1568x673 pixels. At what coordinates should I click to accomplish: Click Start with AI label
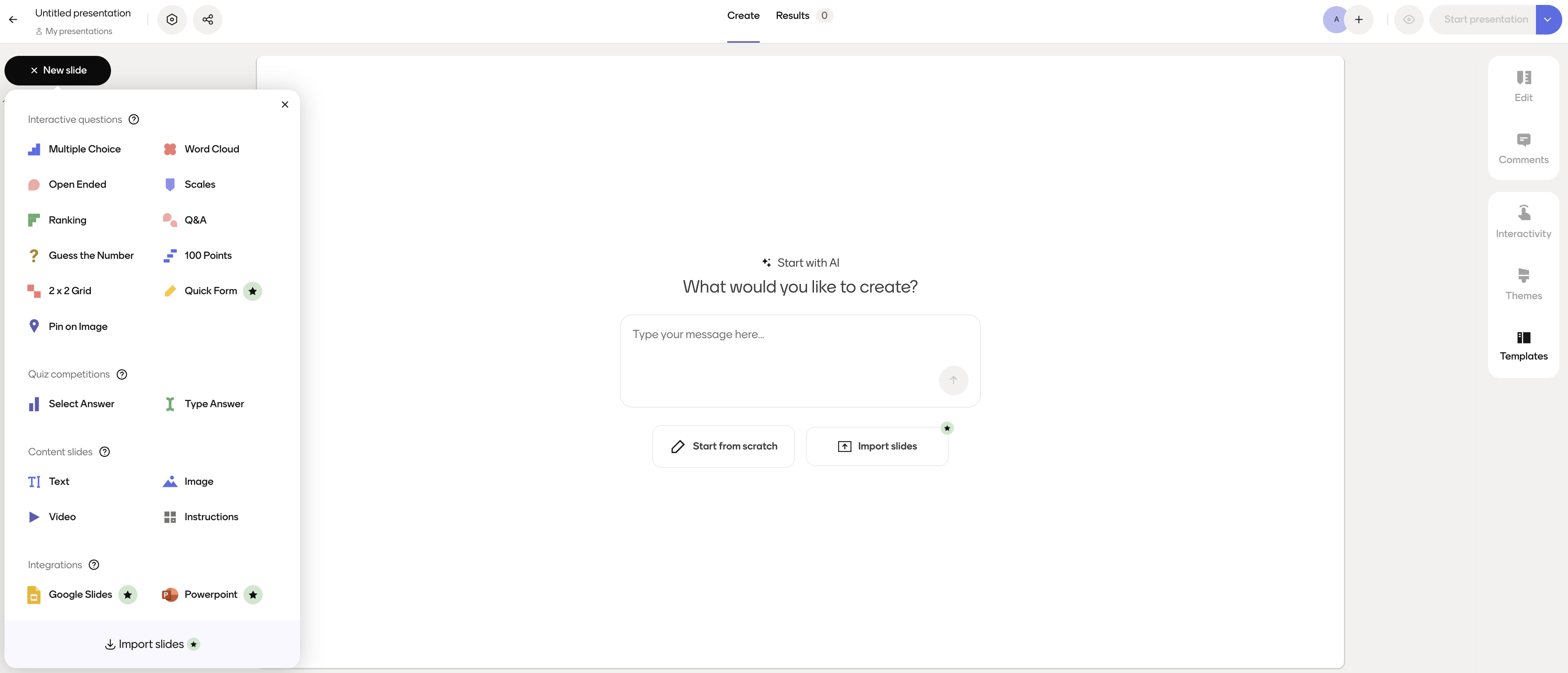(x=800, y=263)
